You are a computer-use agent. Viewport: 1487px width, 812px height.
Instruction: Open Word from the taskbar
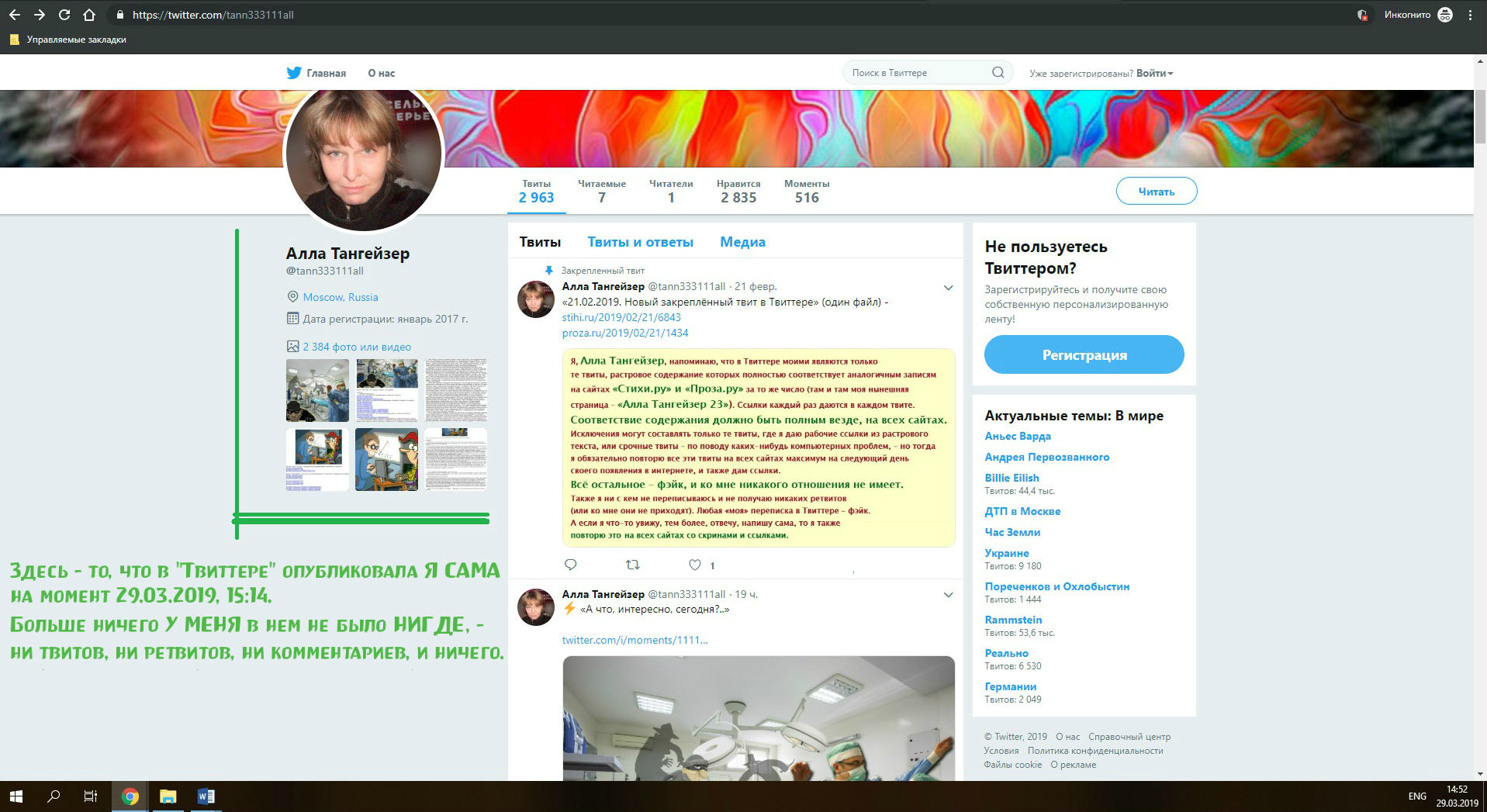click(x=206, y=796)
